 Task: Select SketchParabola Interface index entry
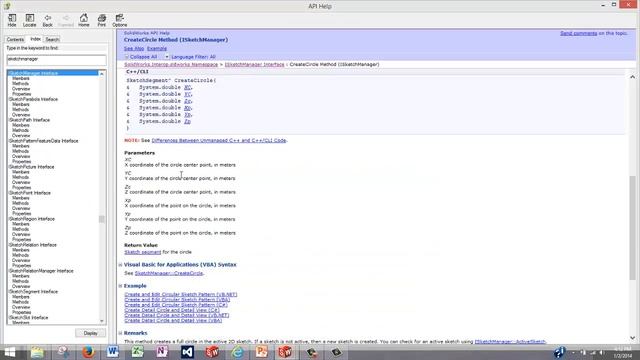[33, 99]
